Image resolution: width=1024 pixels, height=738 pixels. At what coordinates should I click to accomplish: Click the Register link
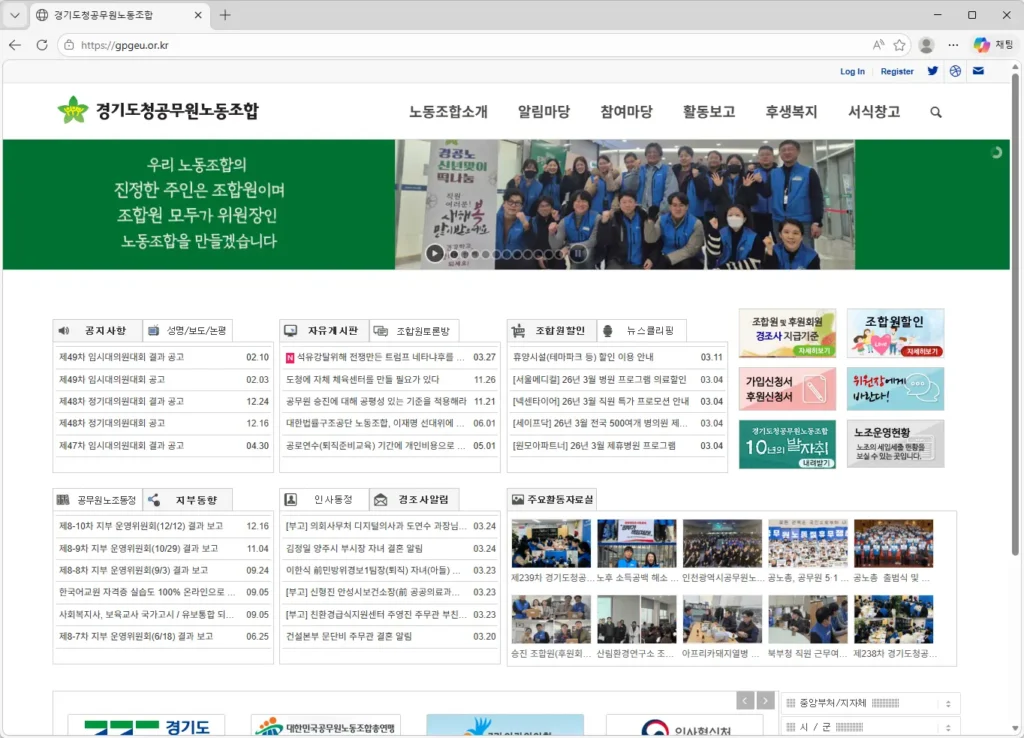point(897,71)
